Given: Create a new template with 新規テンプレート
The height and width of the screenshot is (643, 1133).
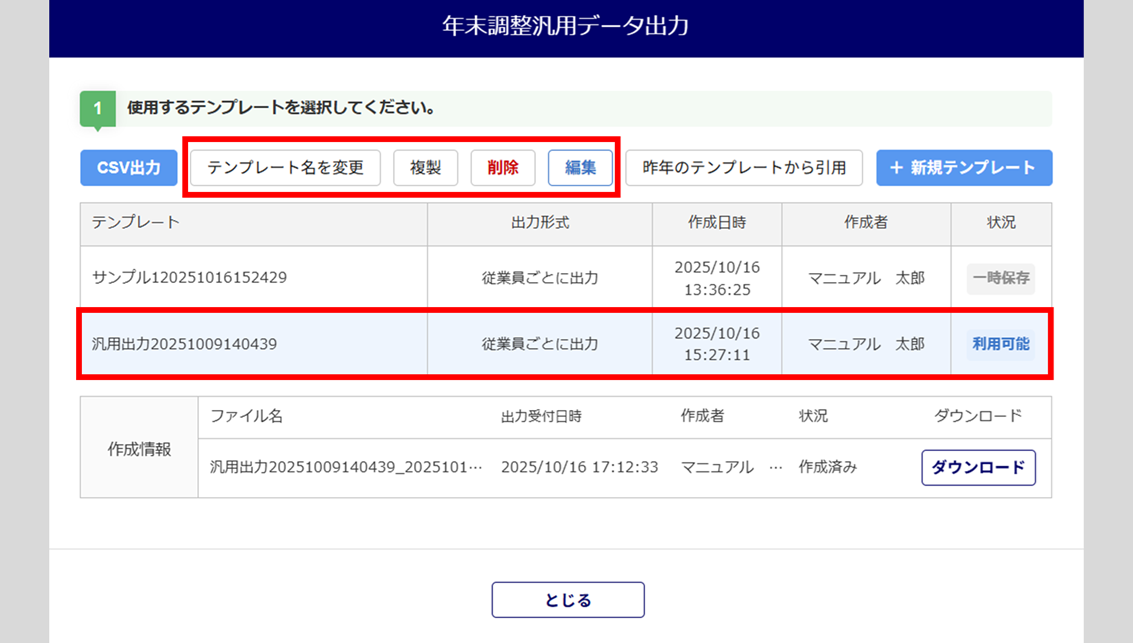Looking at the screenshot, I should pos(964,168).
